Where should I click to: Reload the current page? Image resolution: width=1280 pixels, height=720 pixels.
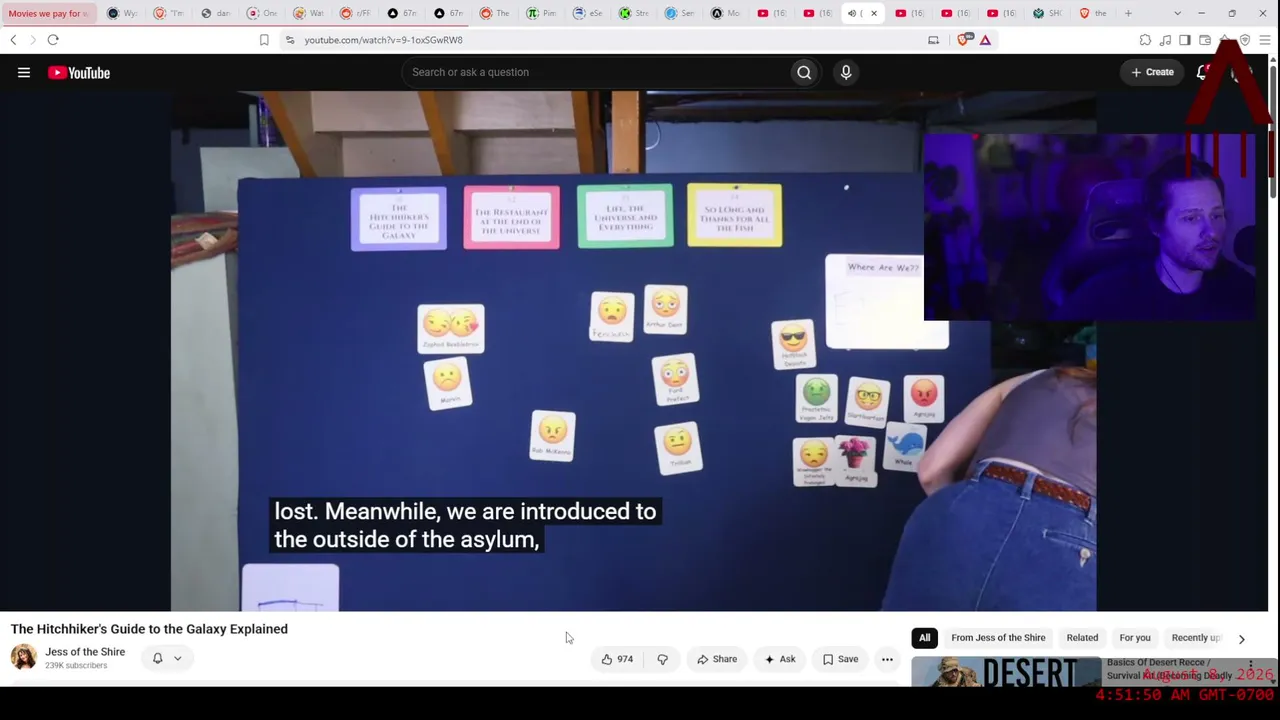53,40
